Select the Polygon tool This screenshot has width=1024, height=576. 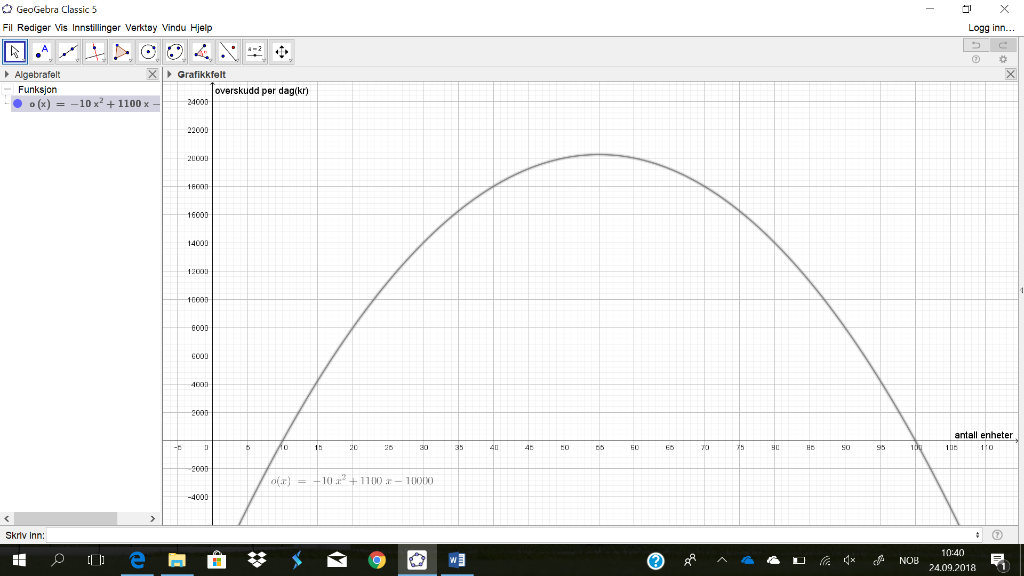(x=121, y=51)
